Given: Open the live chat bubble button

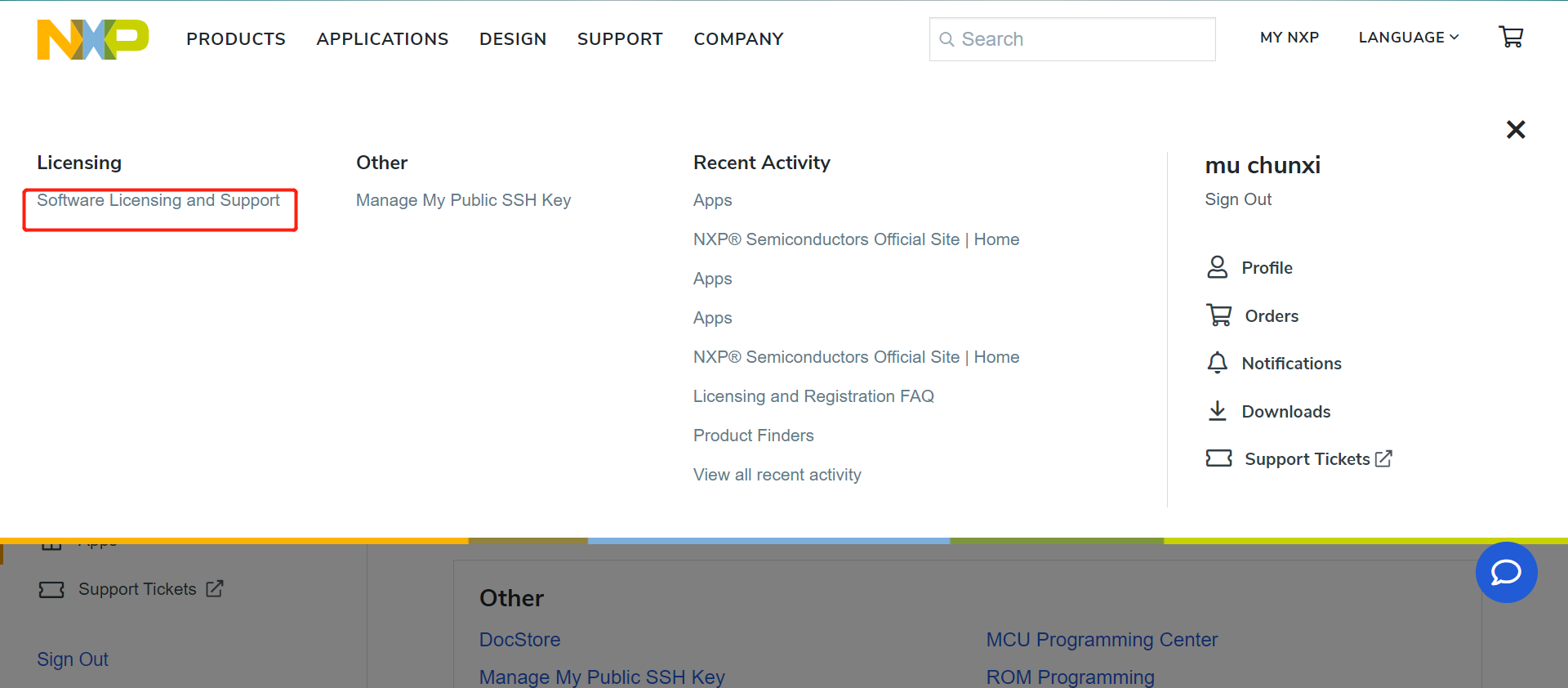Looking at the screenshot, I should pos(1506,573).
